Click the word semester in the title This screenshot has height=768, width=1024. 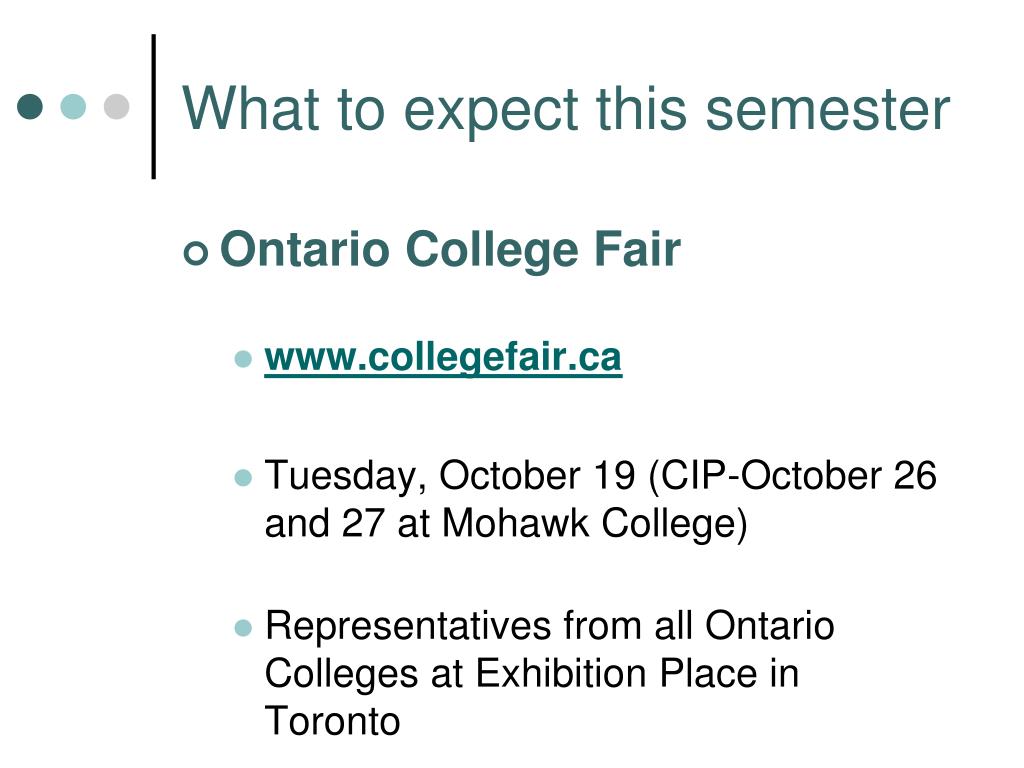pos(827,110)
